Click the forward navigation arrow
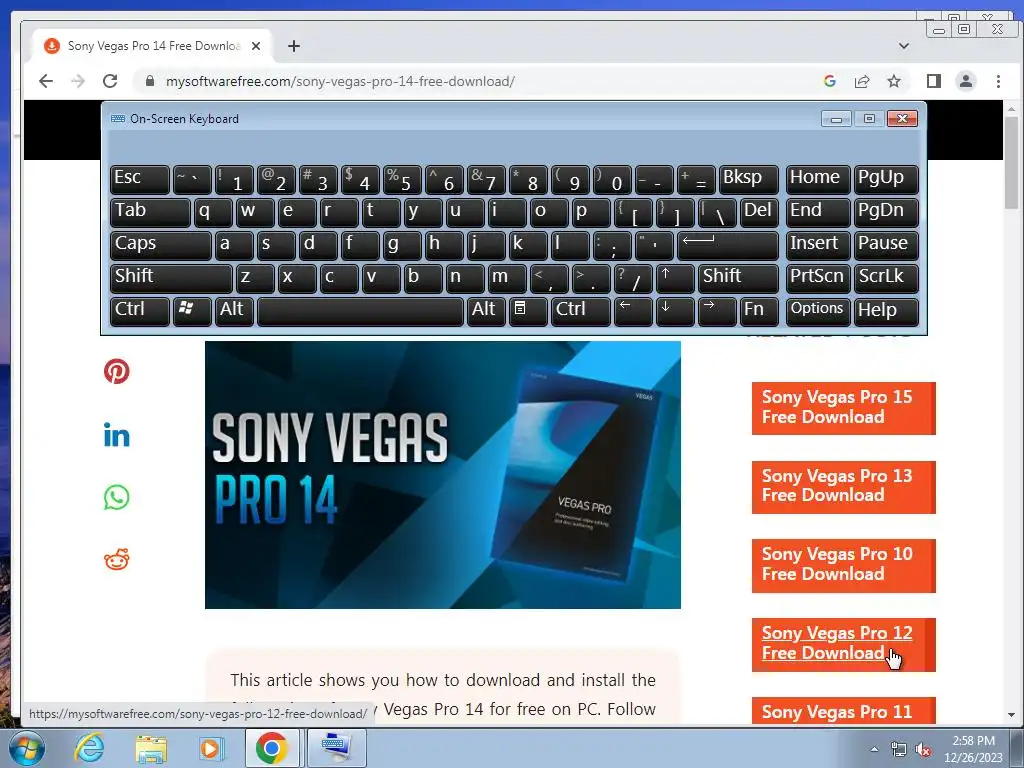This screenshot has height=768, width=1024. (x=78, y=81)
